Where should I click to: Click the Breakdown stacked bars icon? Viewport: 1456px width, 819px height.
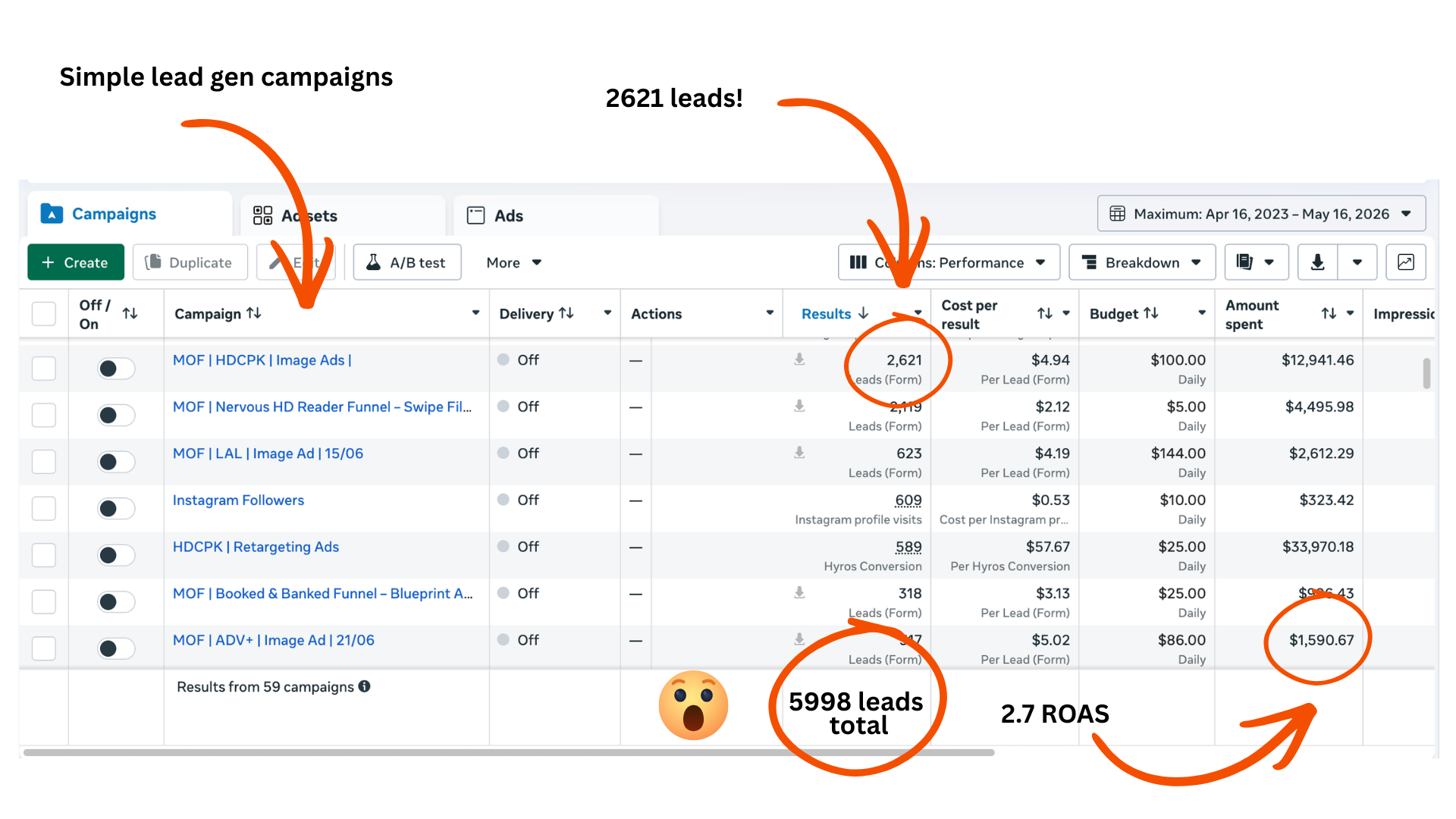click(x=1089, y=262)
